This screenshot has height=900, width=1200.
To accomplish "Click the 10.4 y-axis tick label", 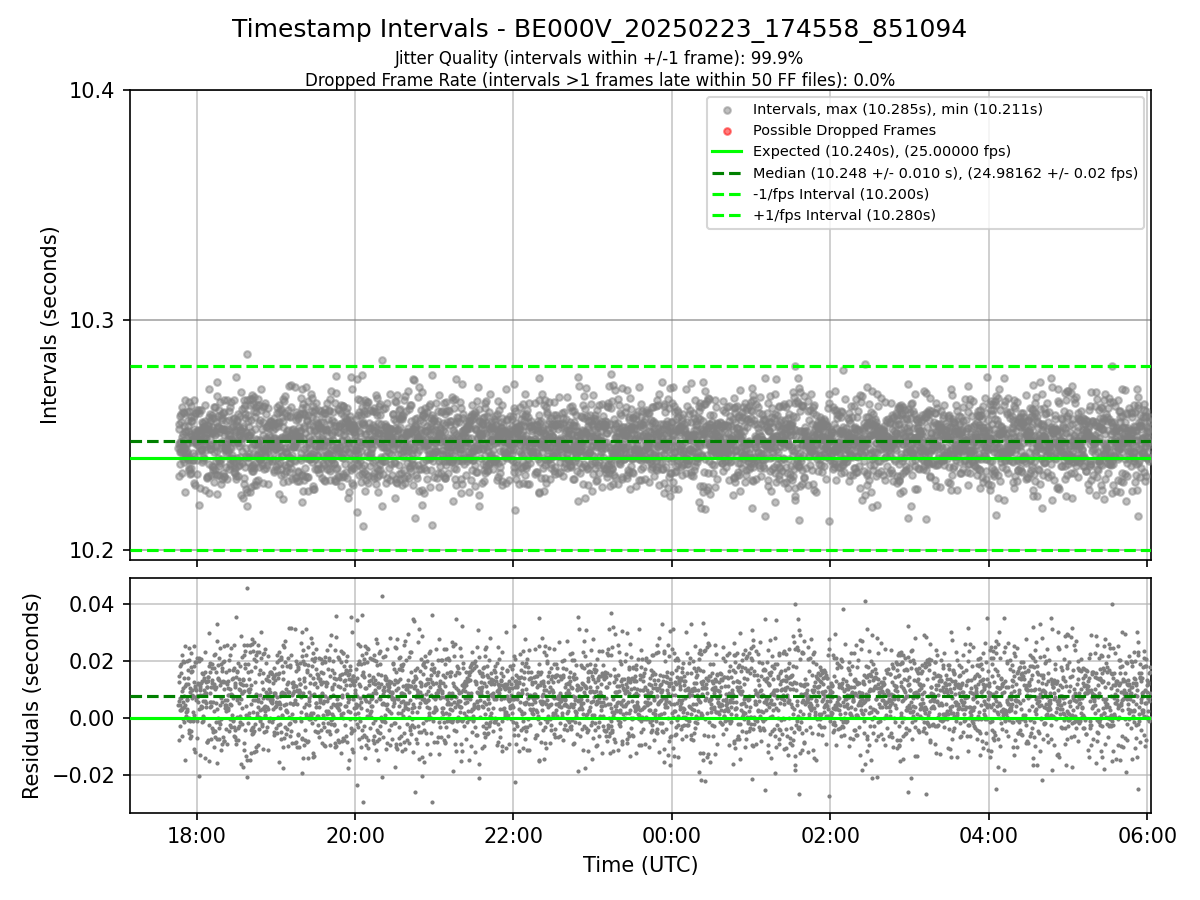I will 94,91.
